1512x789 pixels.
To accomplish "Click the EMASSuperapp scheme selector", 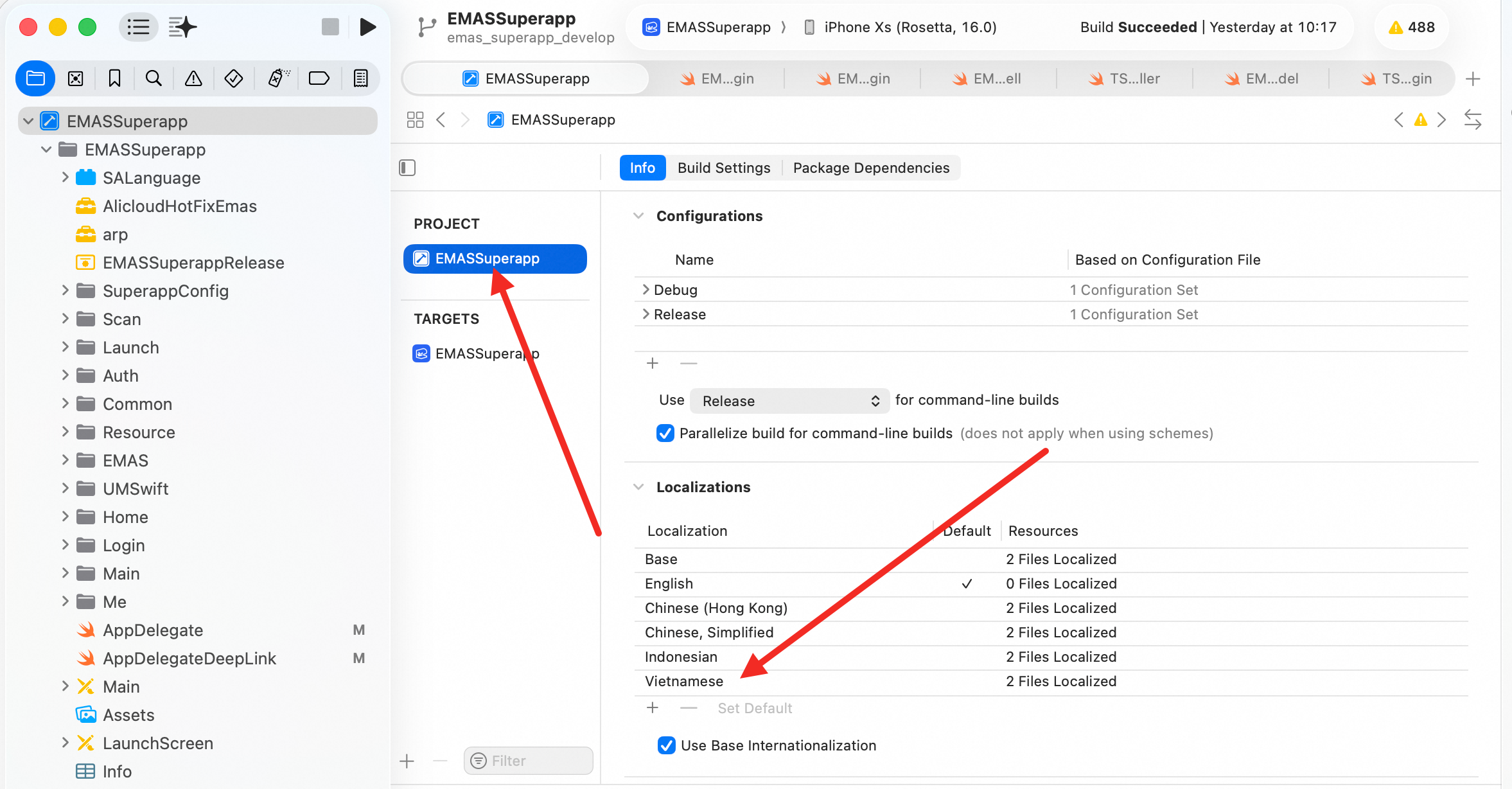I will (707, 27).
